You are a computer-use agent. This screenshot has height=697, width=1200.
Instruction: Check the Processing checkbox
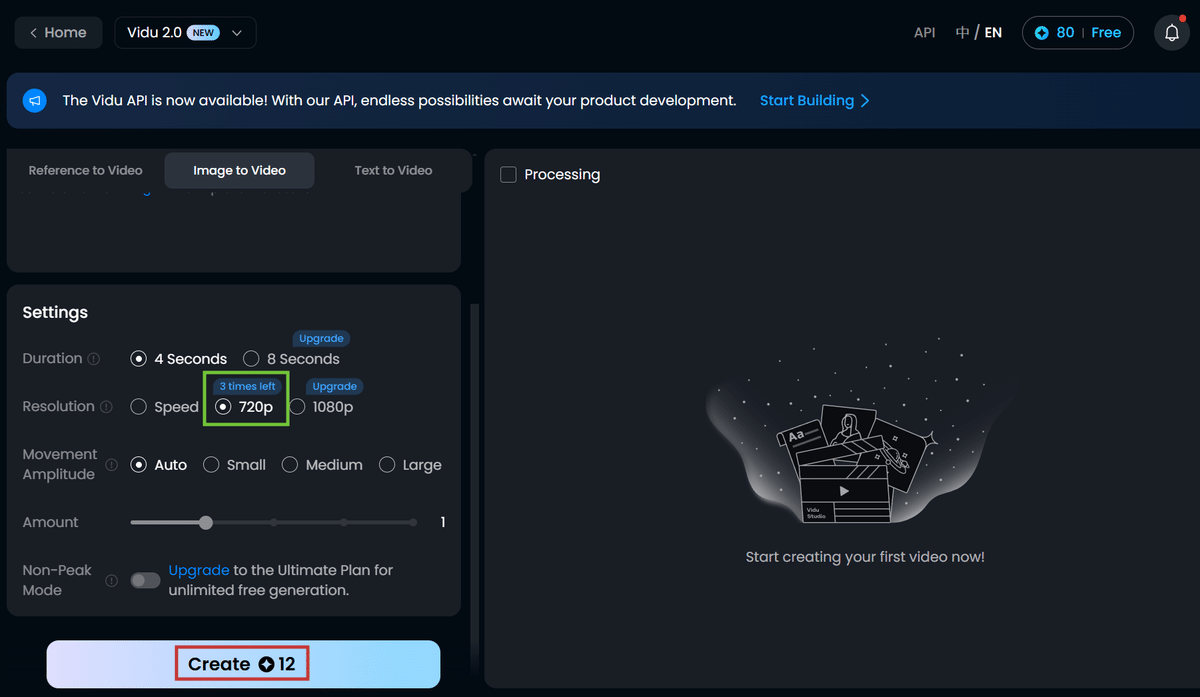pyautogui.click(x=508, y=175)
